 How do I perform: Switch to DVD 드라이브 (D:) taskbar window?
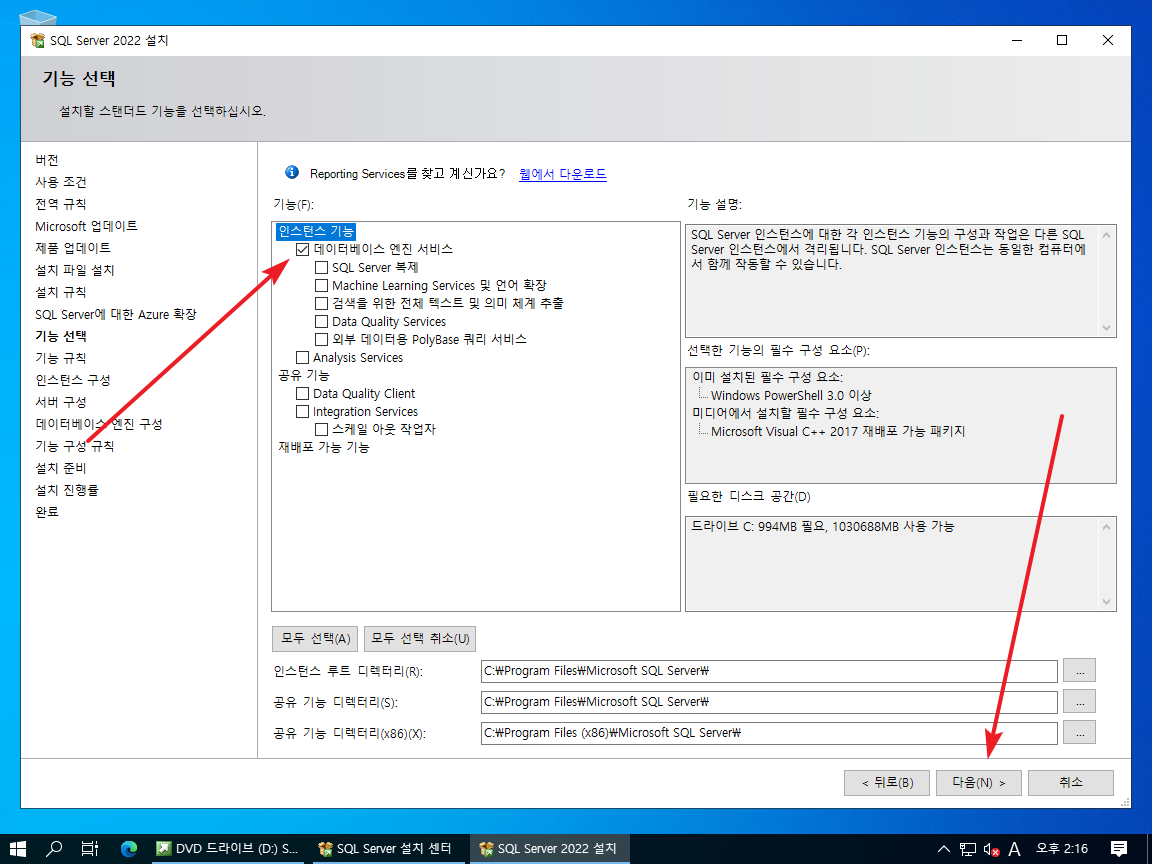click(x=227, y=849)
